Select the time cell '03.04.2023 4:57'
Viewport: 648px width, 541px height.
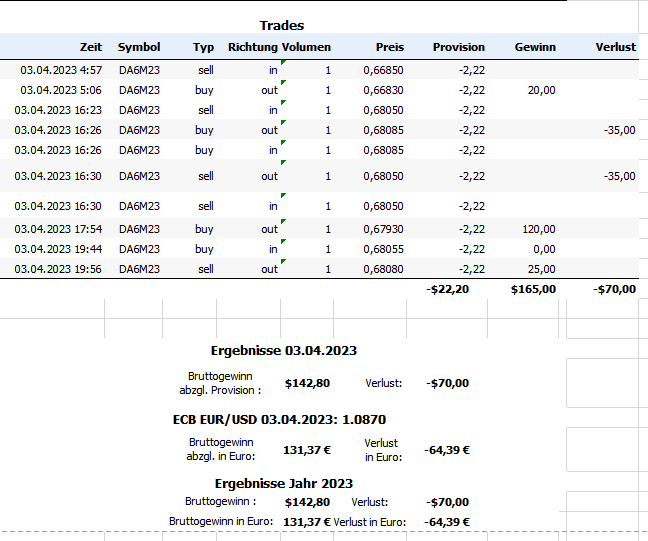coord(61,70)
